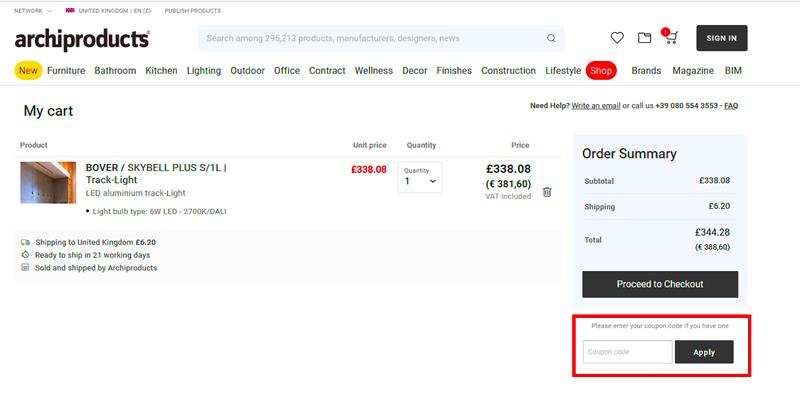The height and width of the screenshot is (399, 800).
Task: Open the Decor category
Action: pos(415,71)
